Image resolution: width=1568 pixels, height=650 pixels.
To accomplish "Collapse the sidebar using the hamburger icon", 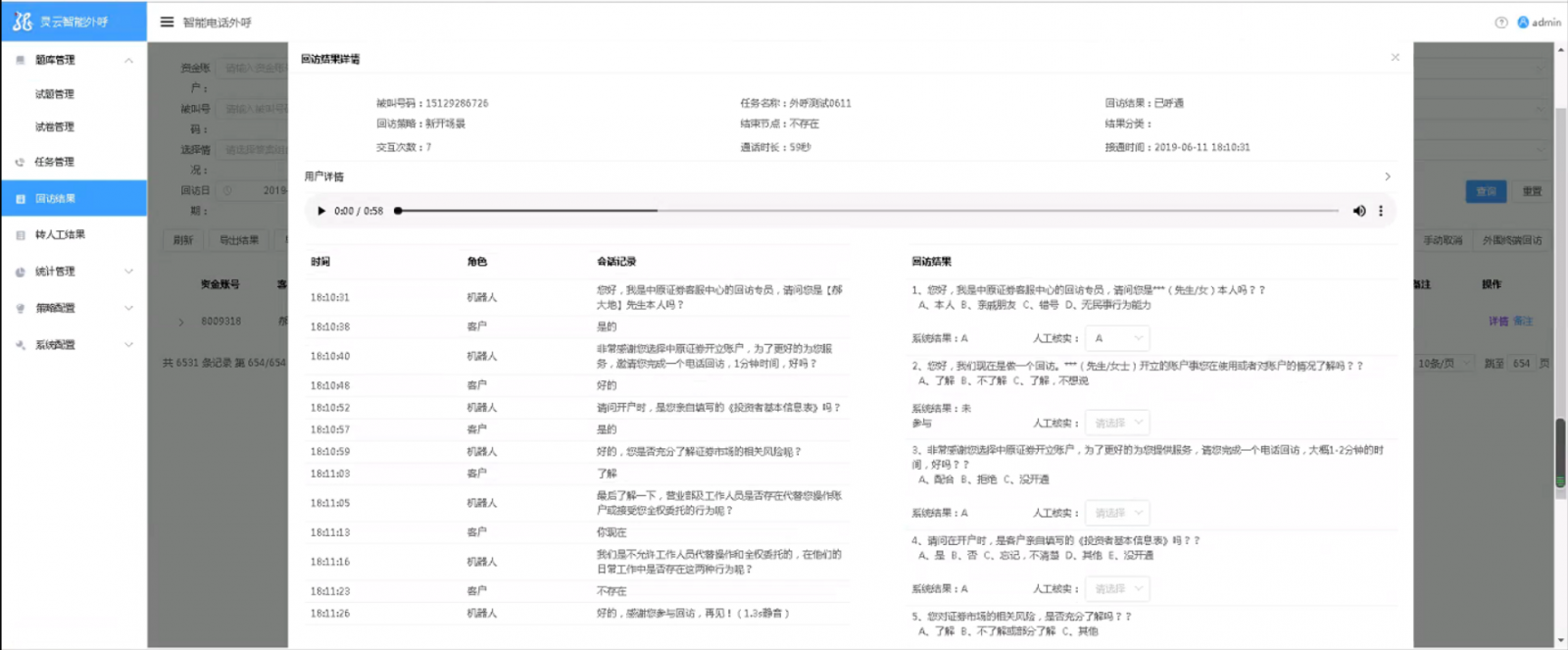I will (167, 22).
